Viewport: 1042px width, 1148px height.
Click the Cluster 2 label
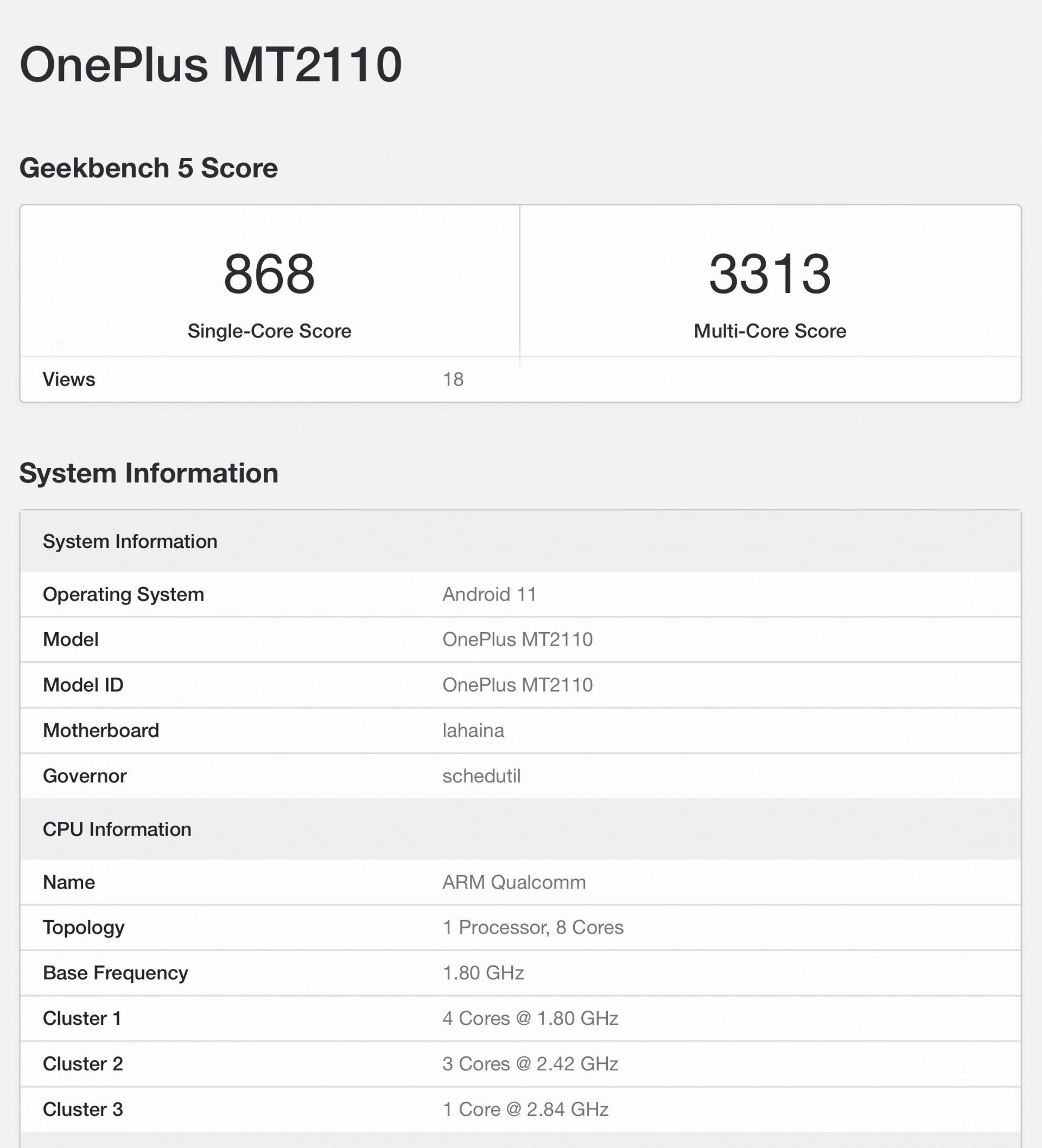pos(82,1064)
